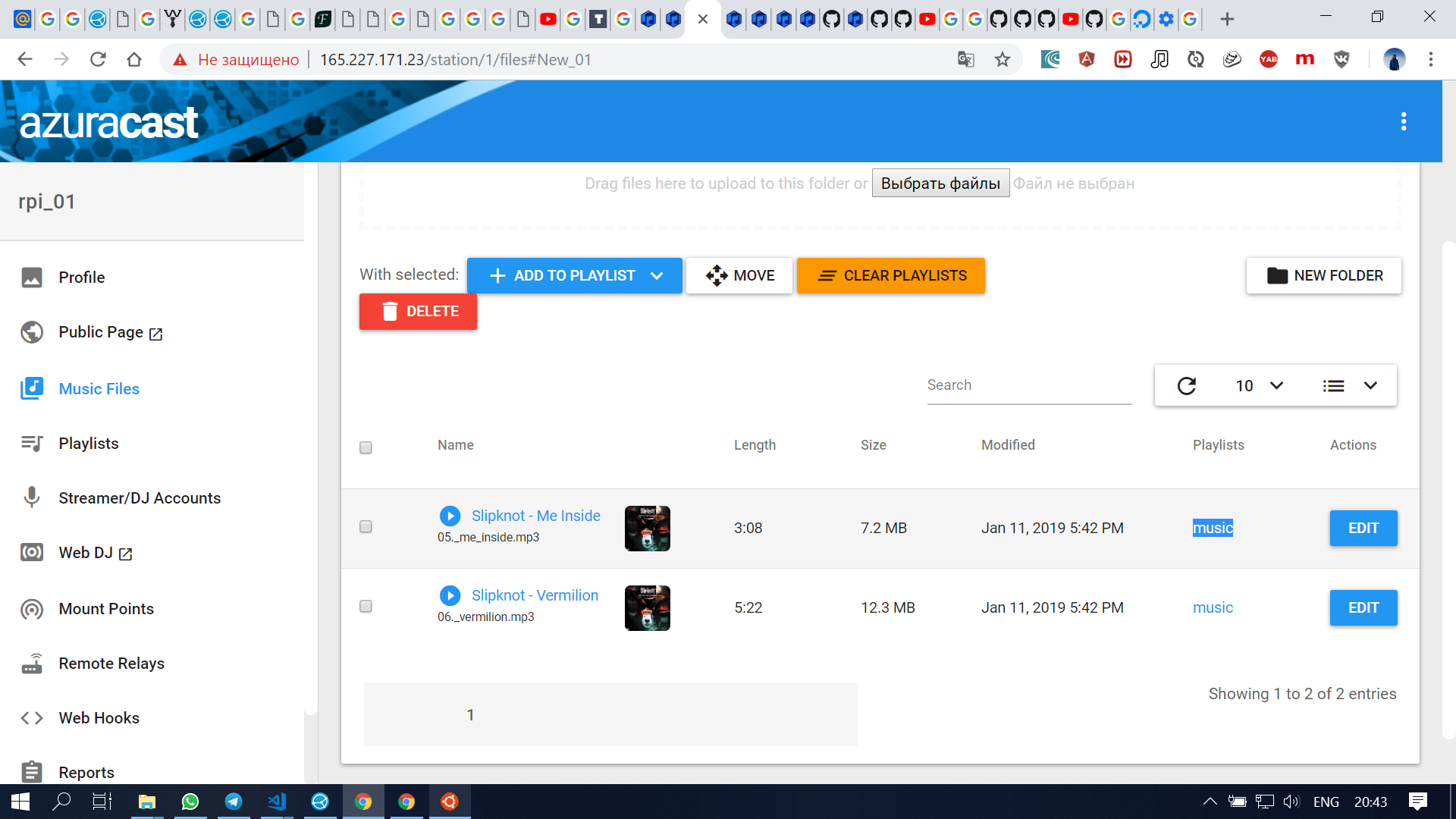The width and height of the screenshot is (1456, 819).
Task: Open the Streamer/DJ Accounts microphone icon
Action: [x=32, y=497]
